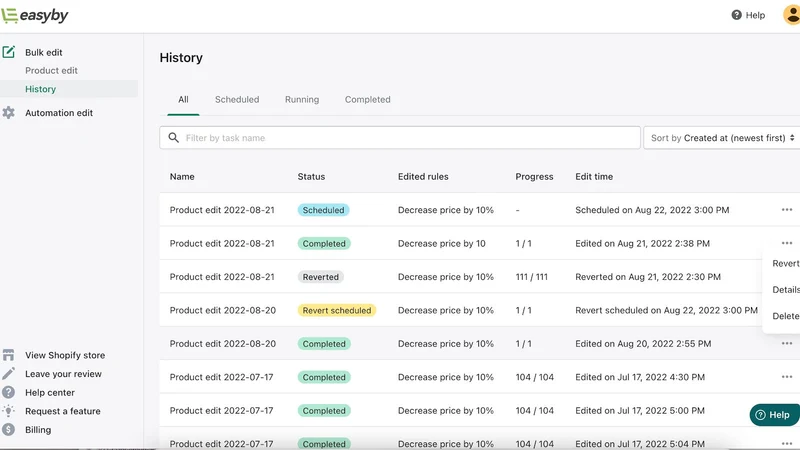
Task: Click the floating green Help button
Action: [774, 415]
